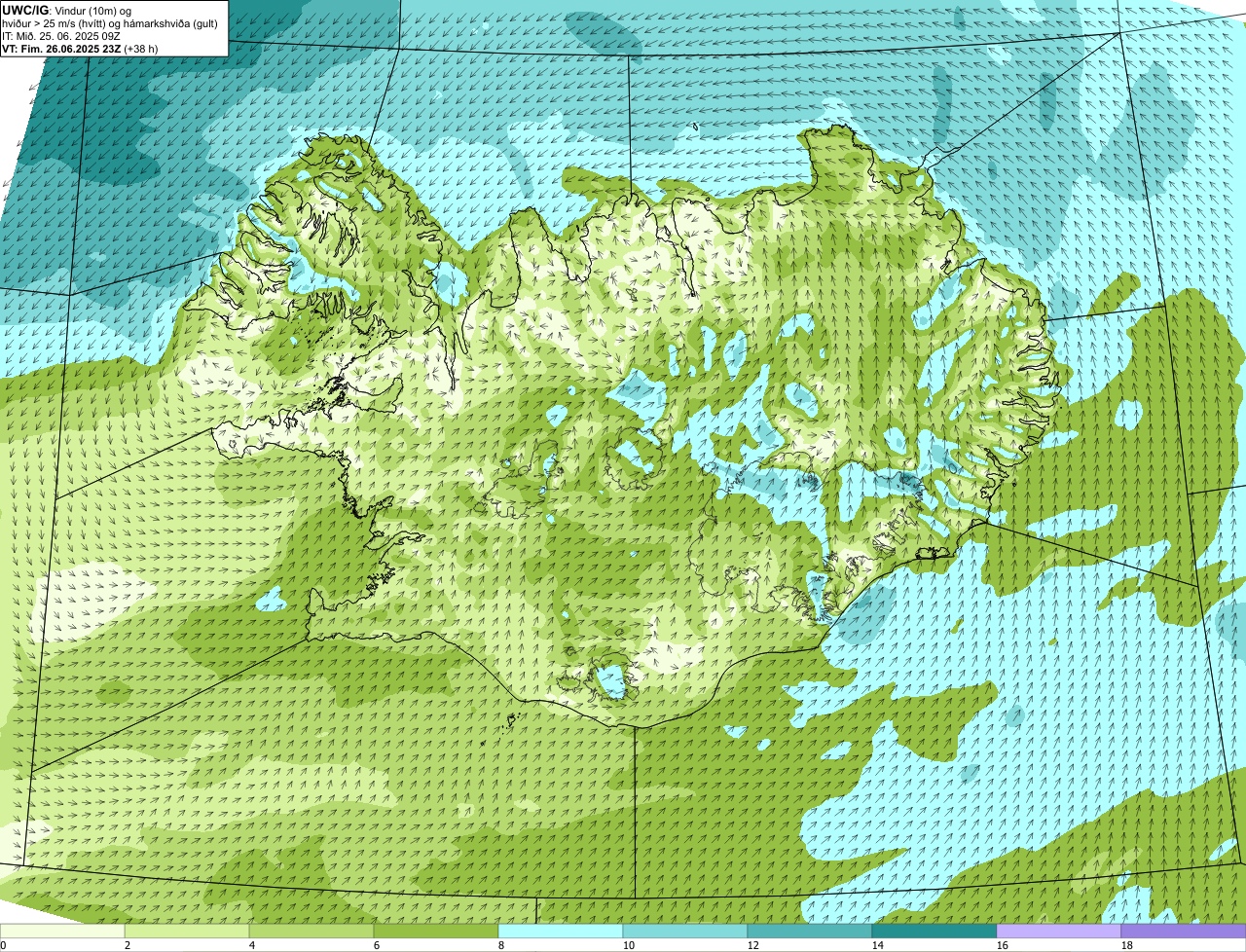Viewport: 1246px width, 952px height.
Task: Click the legend scale label "14"
Action: tap(878, 945)
